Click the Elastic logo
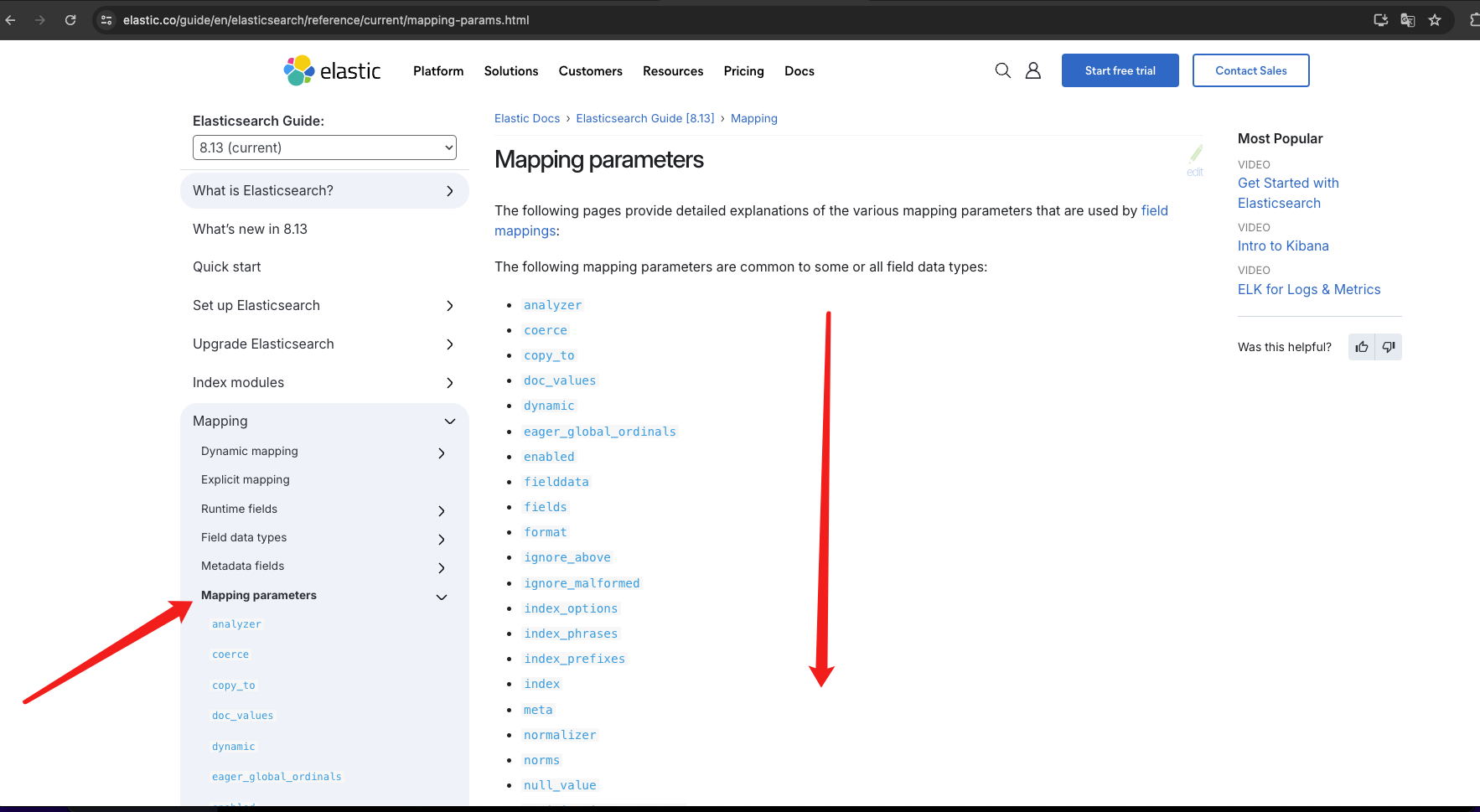 [x=332, y=70]
